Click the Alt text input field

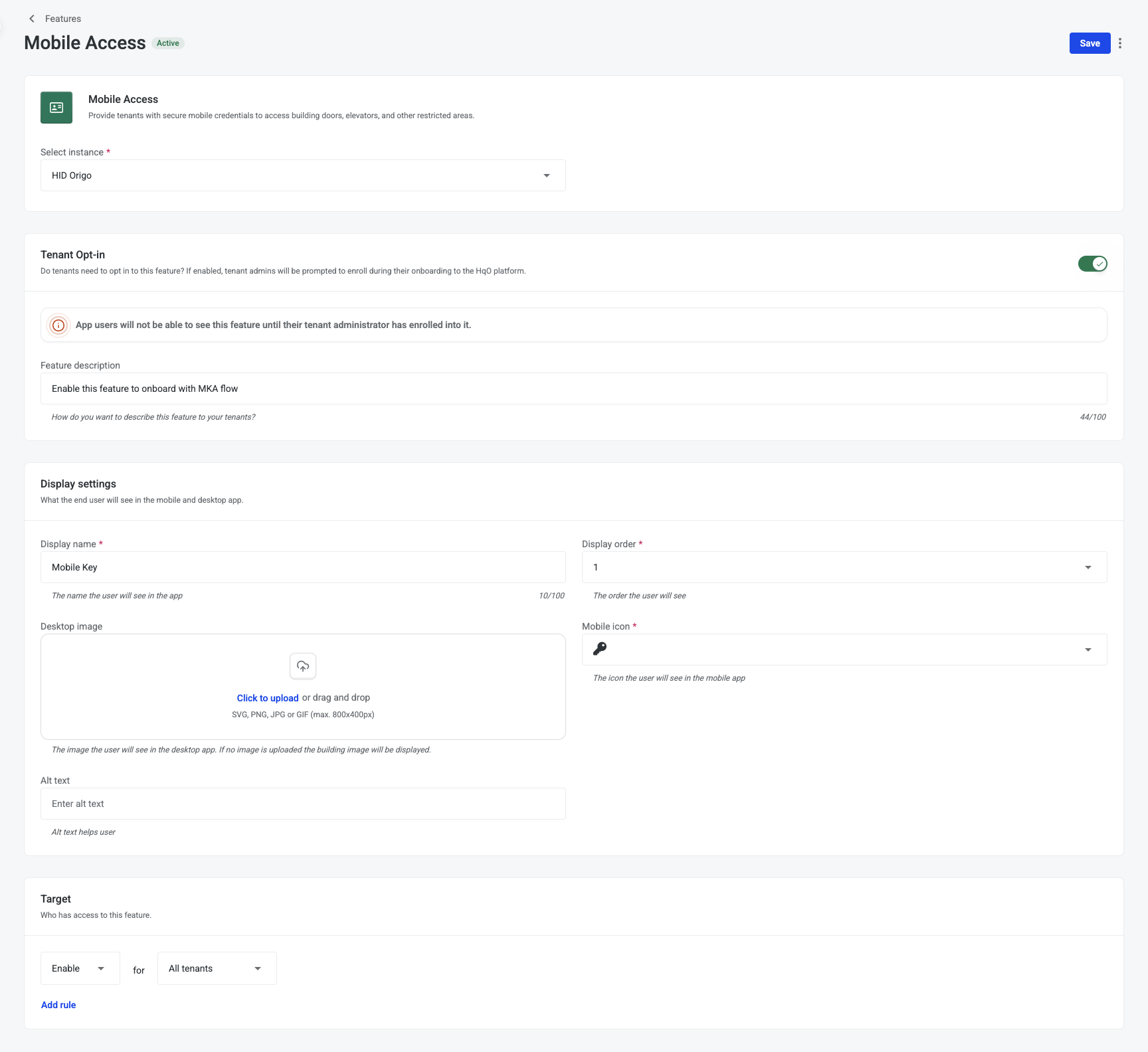(x=303, y=804)
